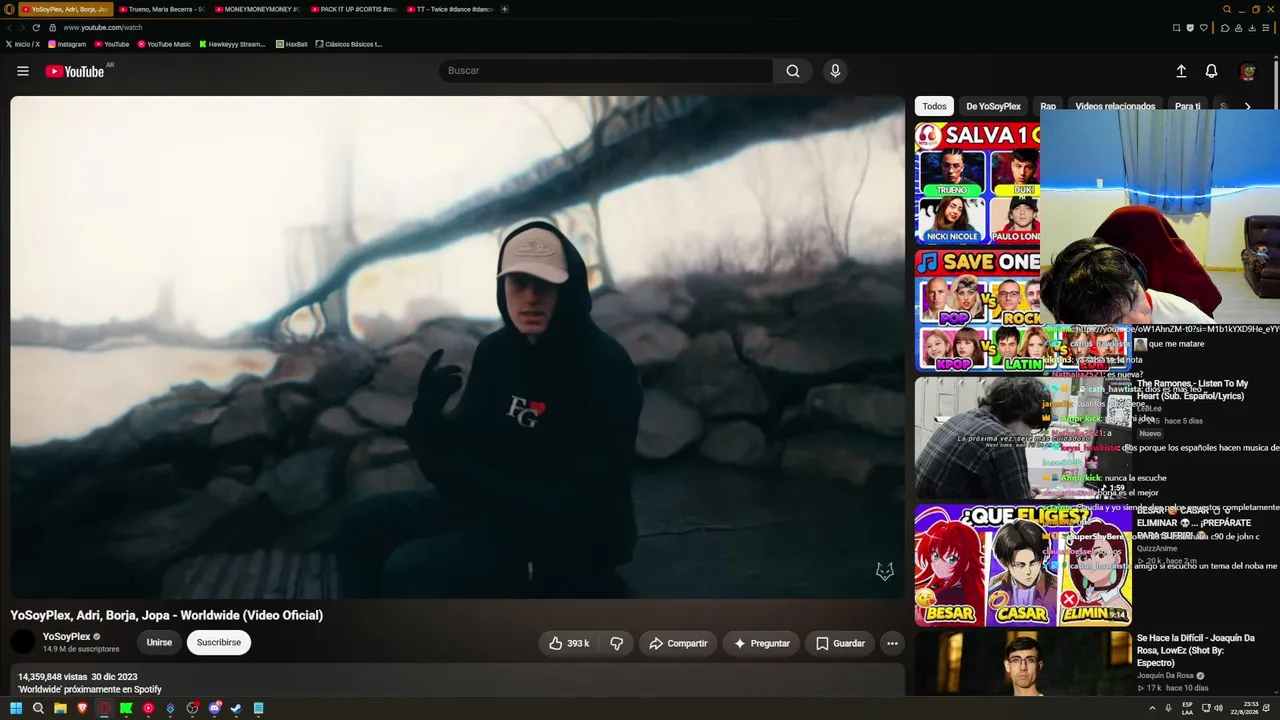
Task: Click the Unirse button
Action: 159,643
